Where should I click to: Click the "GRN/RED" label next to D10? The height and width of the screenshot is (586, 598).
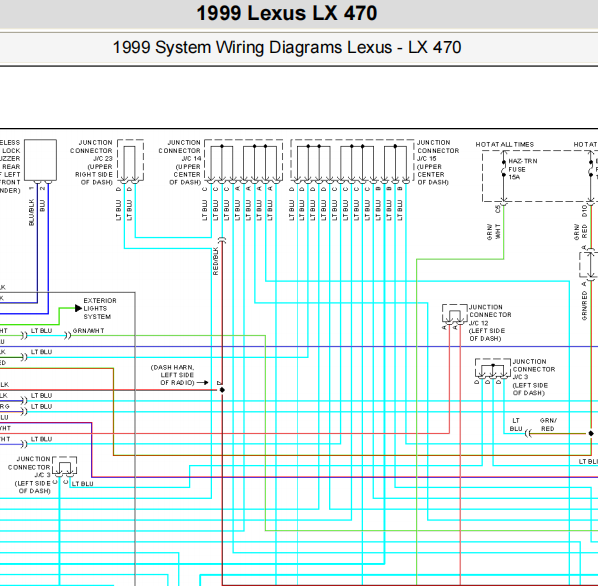coord(580,232)
